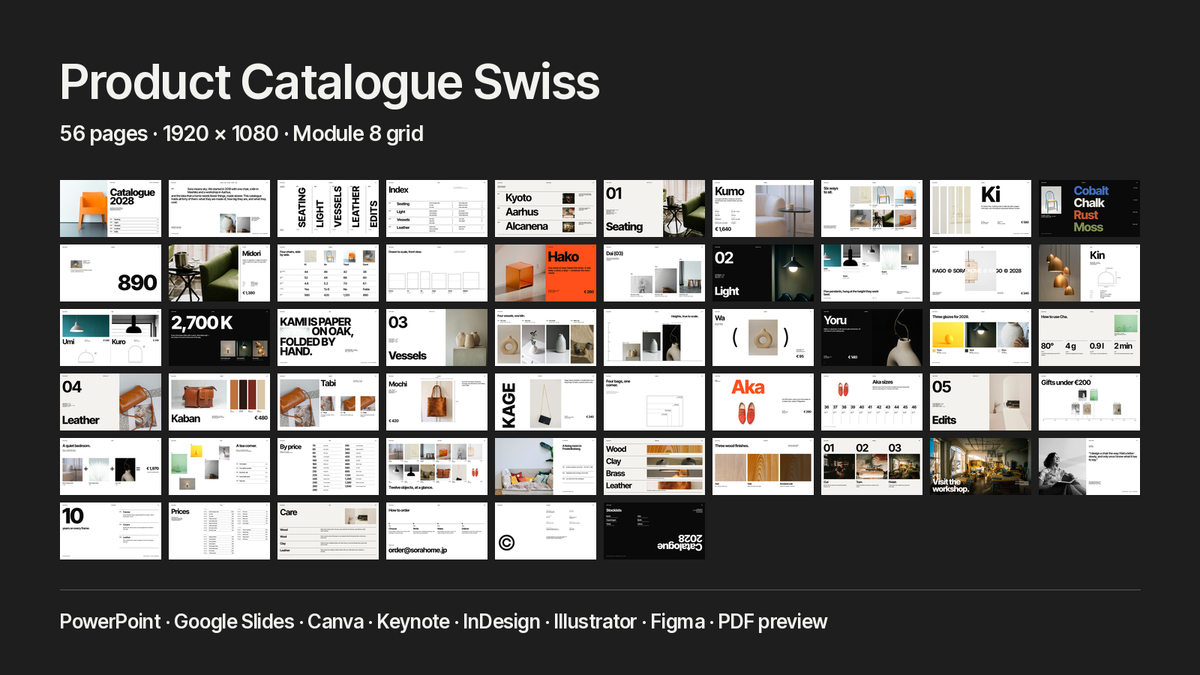This screenshot has height=675, width=1200.
Task: Open the Cobalt Chalk Rust Moss slide
Action: point(1089,208)
